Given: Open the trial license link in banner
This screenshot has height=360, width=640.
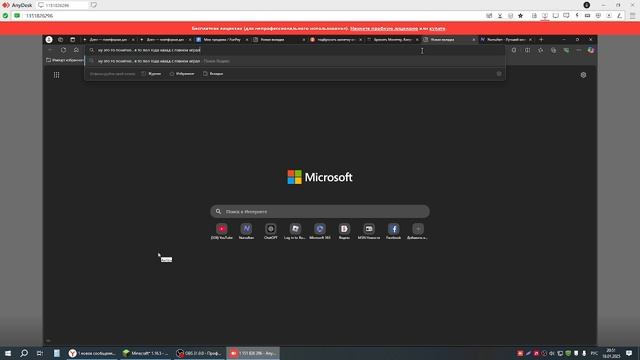Looking at the screenshot, I should [x=384, y=29].
